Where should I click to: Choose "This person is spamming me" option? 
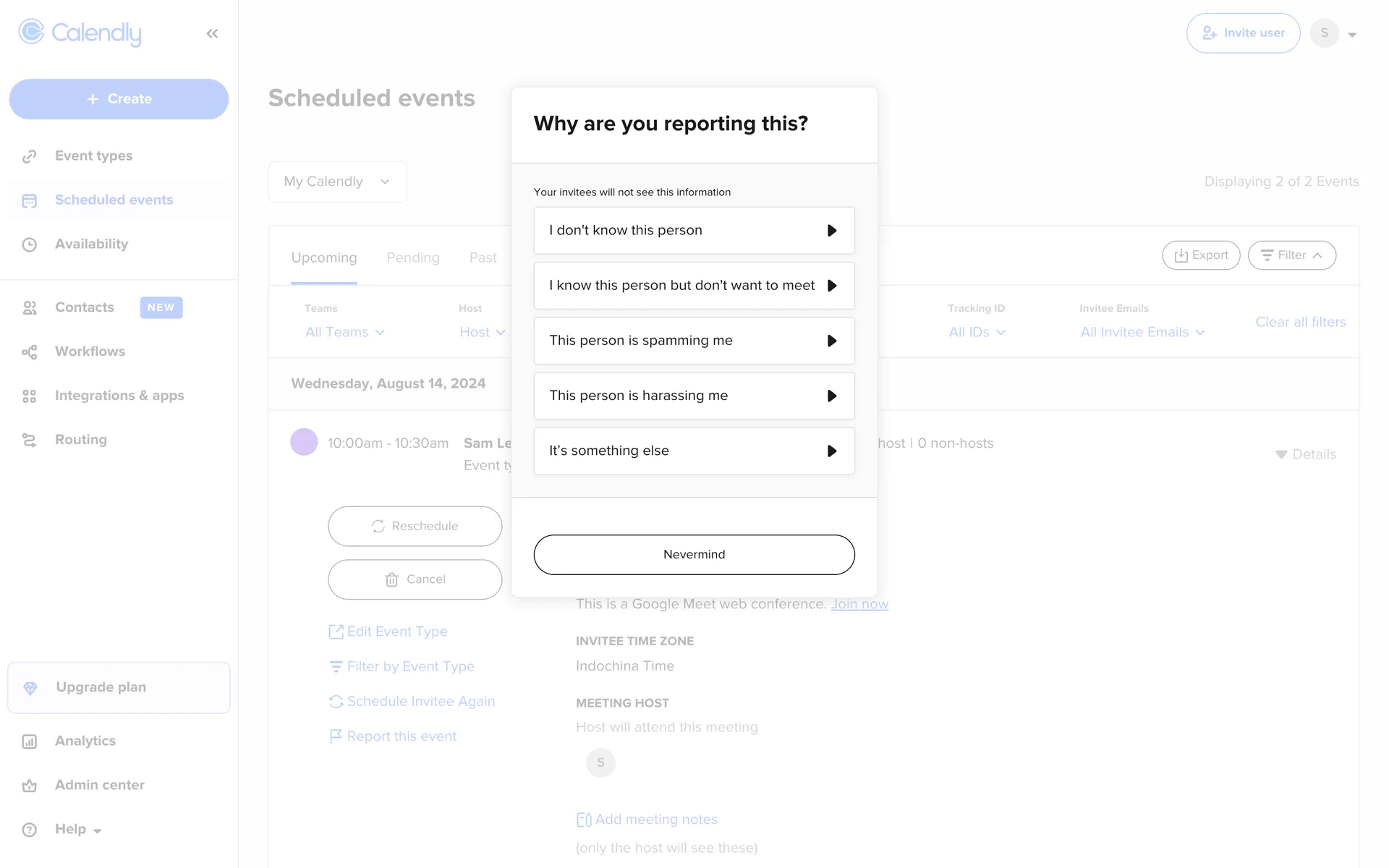pos(694,341)
